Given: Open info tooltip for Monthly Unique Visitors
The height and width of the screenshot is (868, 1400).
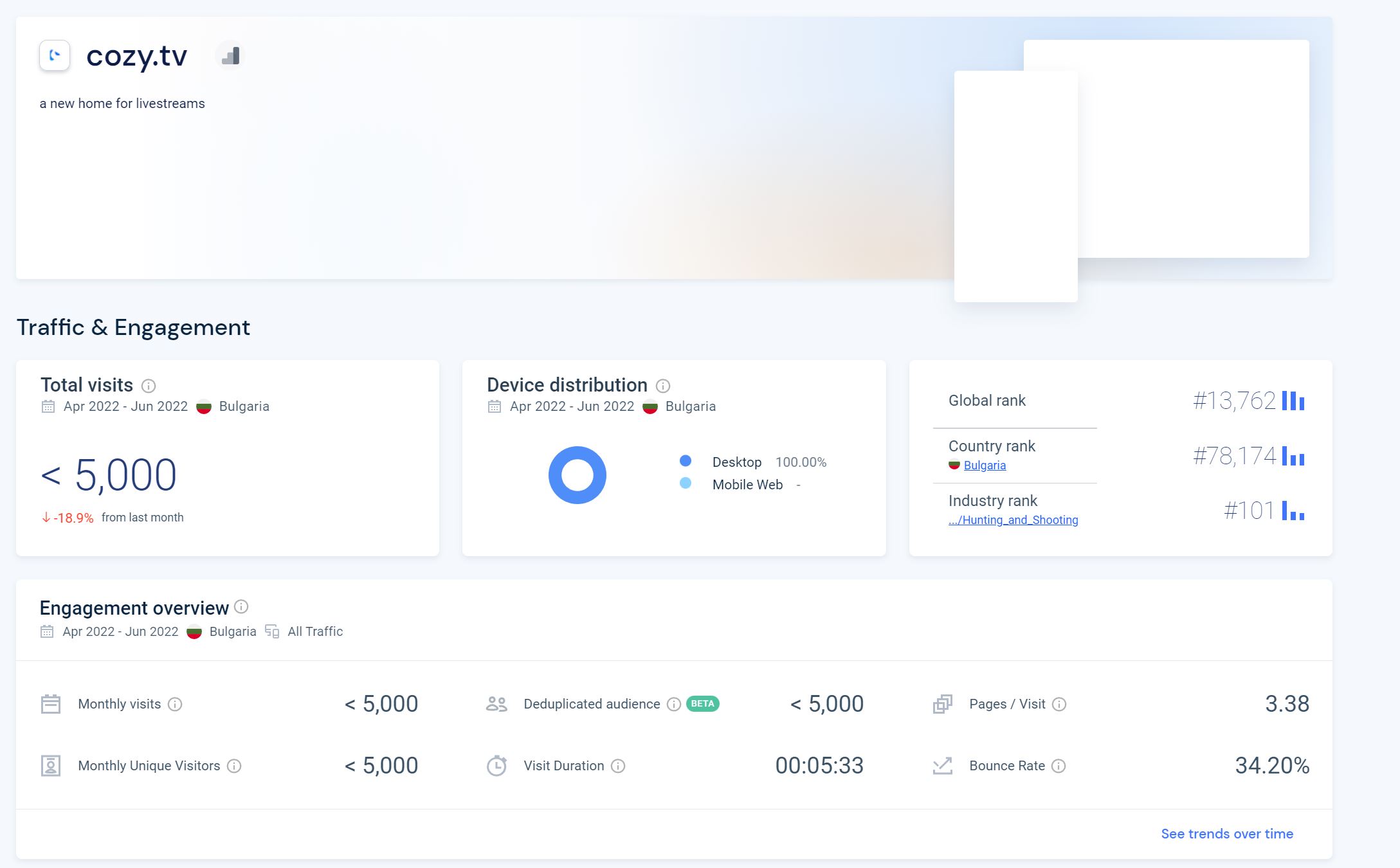Looking at the screenshot, I should 234,766.
